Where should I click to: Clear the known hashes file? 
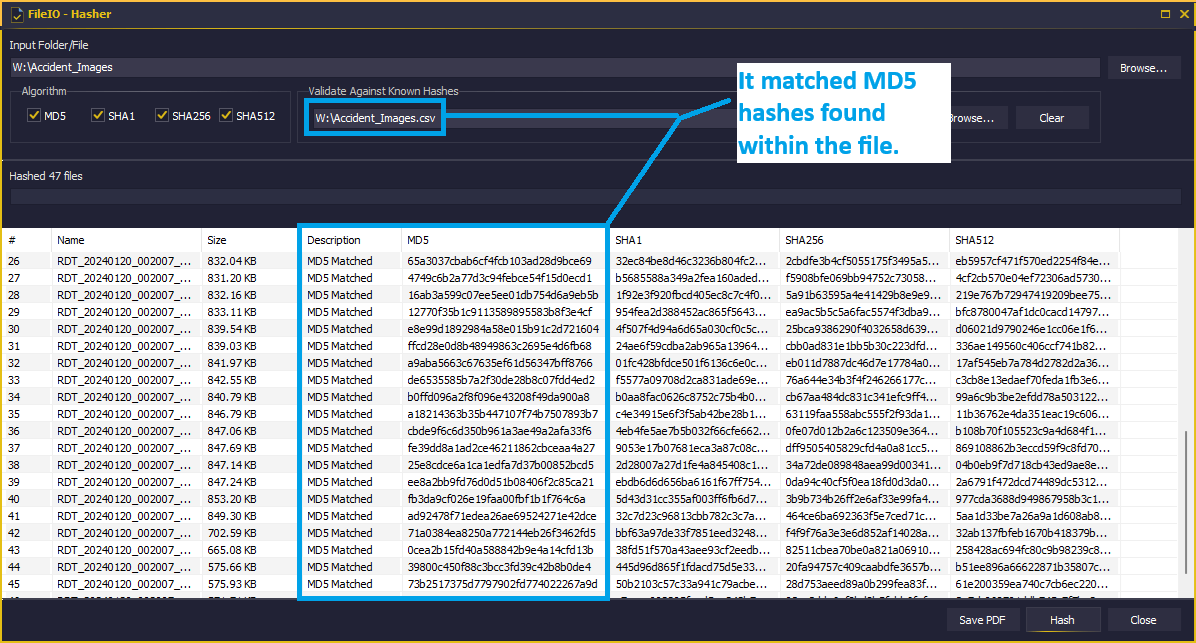coord(1051,118)
